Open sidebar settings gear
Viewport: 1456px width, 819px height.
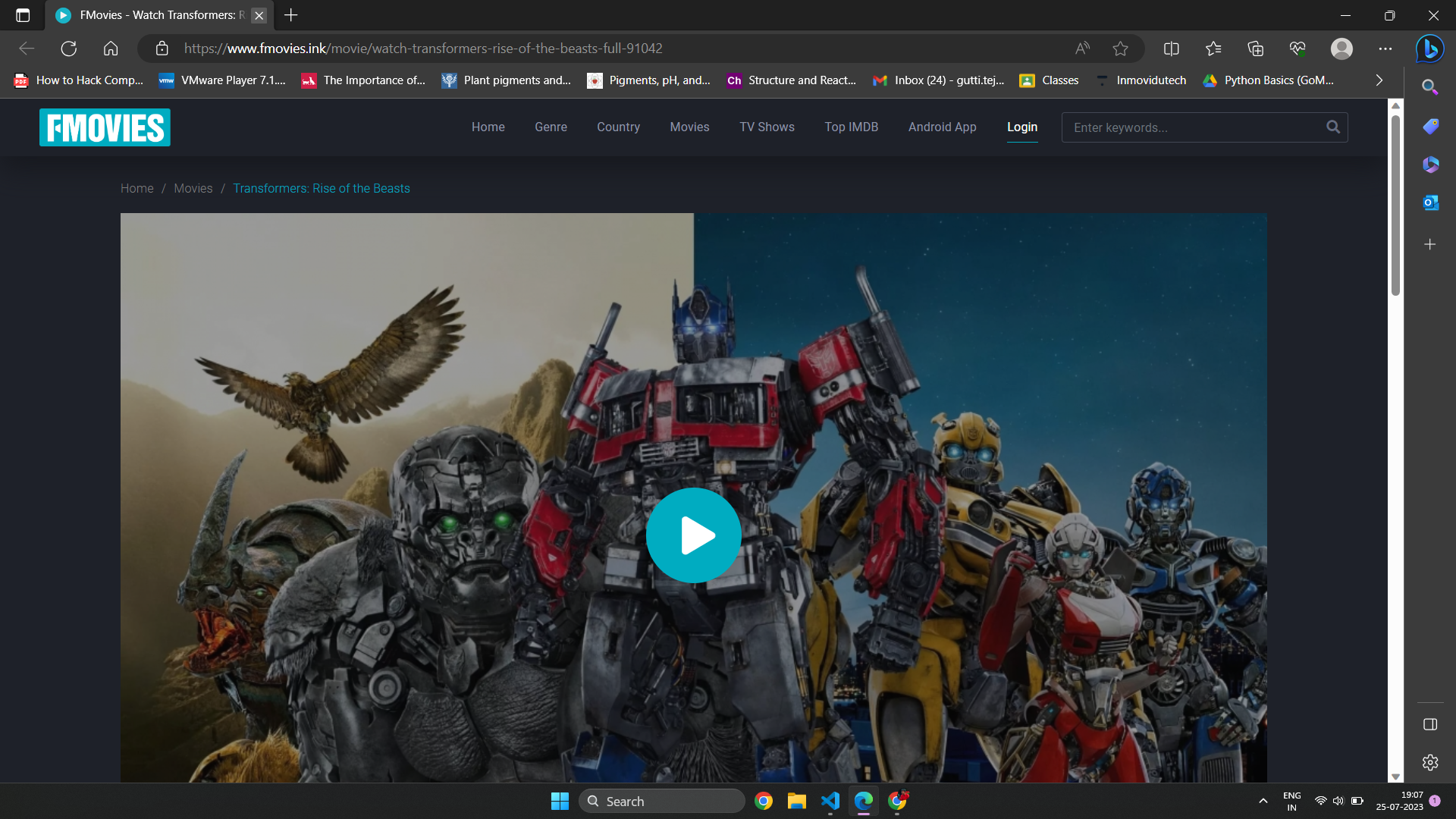[x=1429, y=762]
